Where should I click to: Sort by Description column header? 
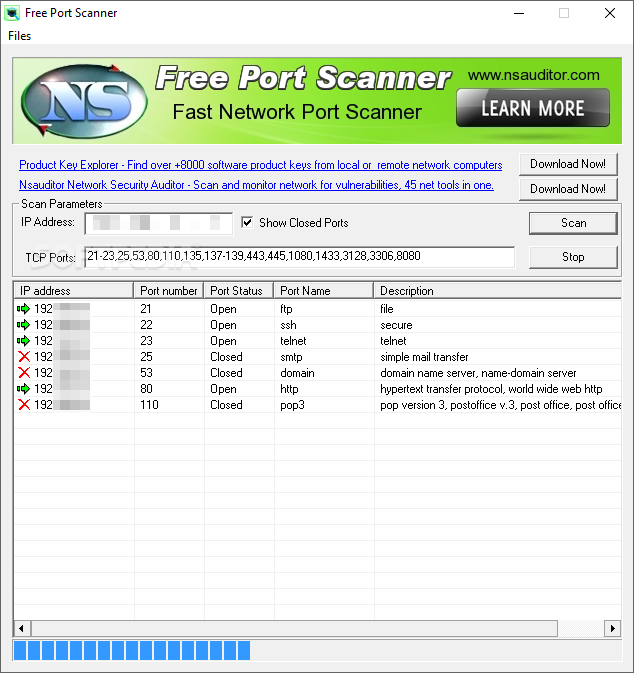point(497,291)
